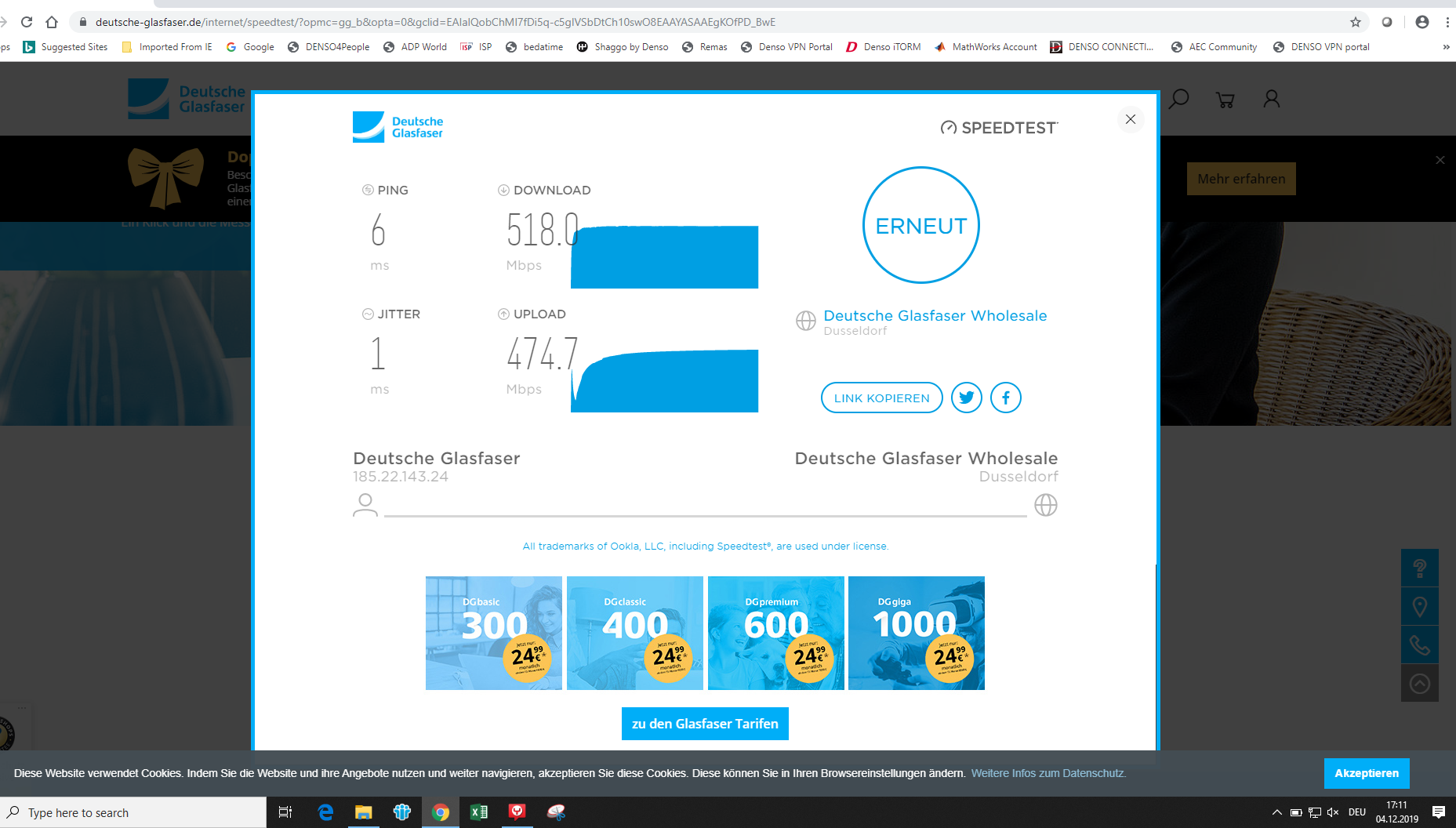Open the Denso VPN Portal bookmark

[786, 47]
